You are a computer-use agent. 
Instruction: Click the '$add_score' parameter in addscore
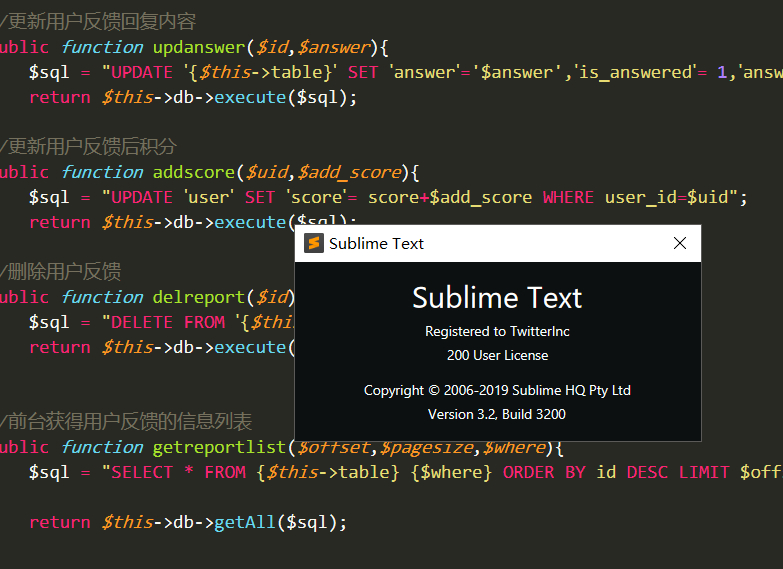(349, 172)
